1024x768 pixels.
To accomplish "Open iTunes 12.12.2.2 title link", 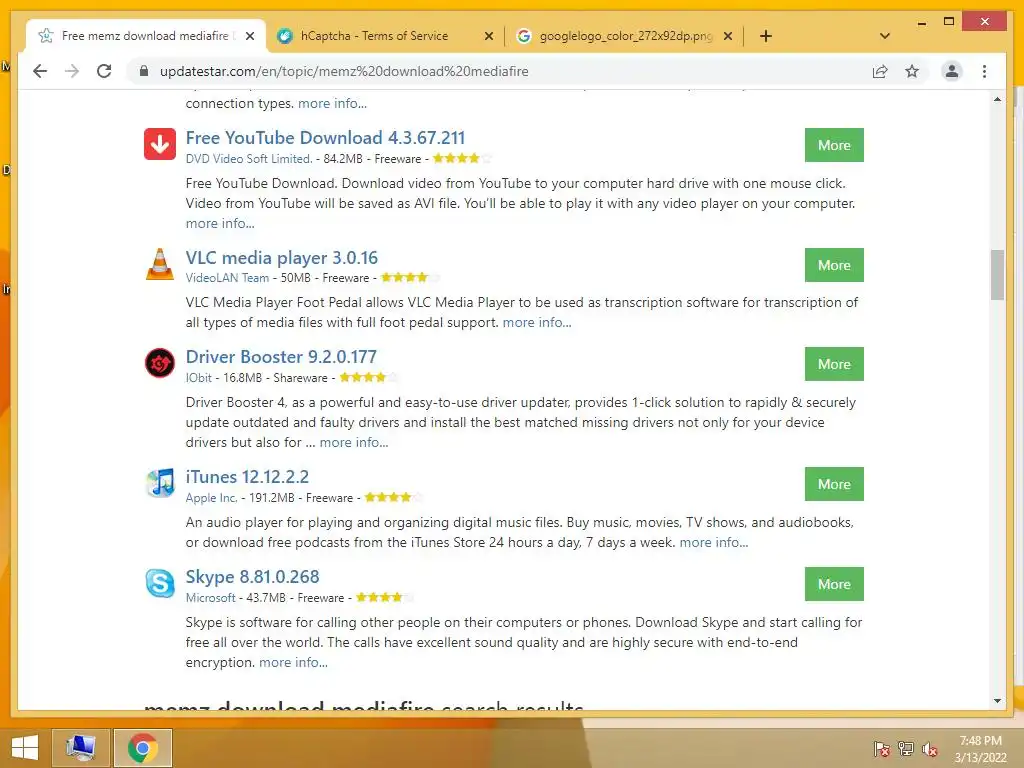I will 247,477.
